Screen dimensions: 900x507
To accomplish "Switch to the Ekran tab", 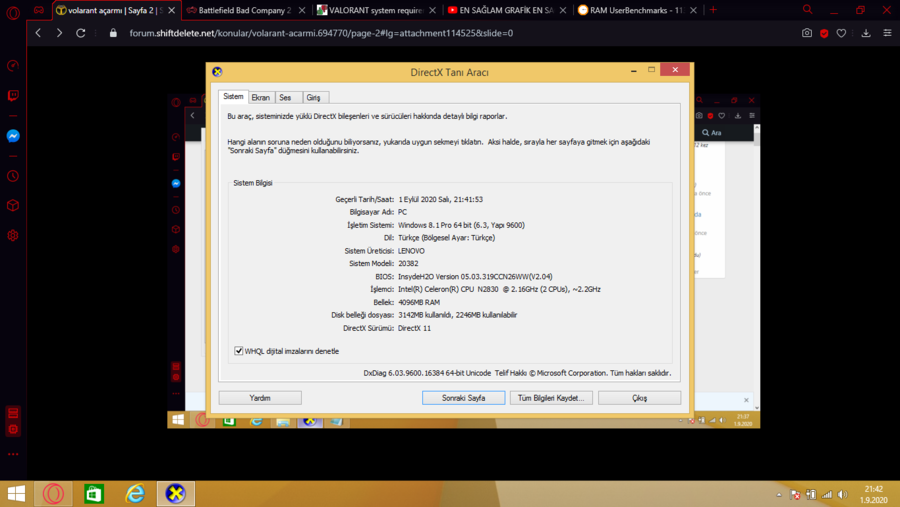I will tap(261, 98).
